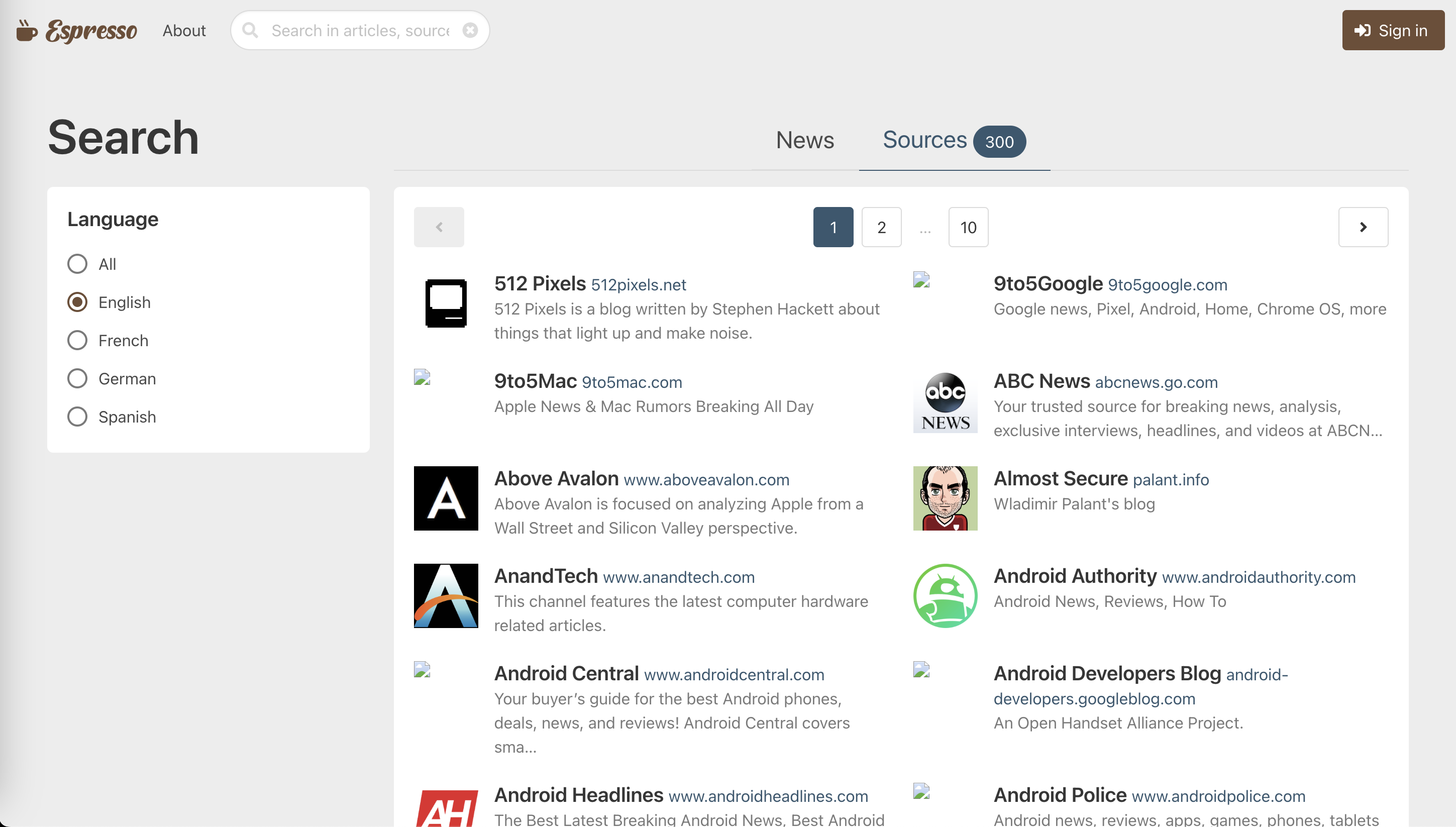Open the Android Central source title
This screenshot has height=827, width=1456.
point(566,673)
